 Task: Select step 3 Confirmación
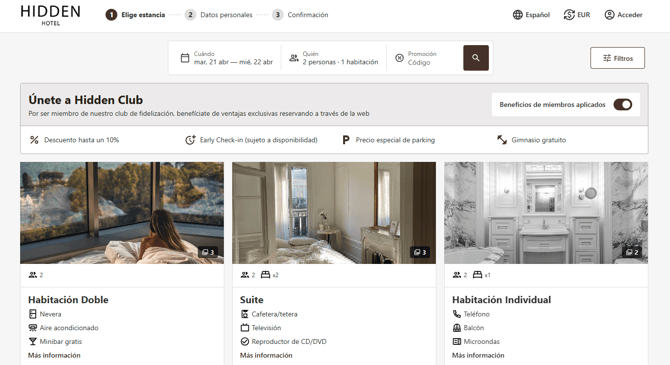coord(300,15)
